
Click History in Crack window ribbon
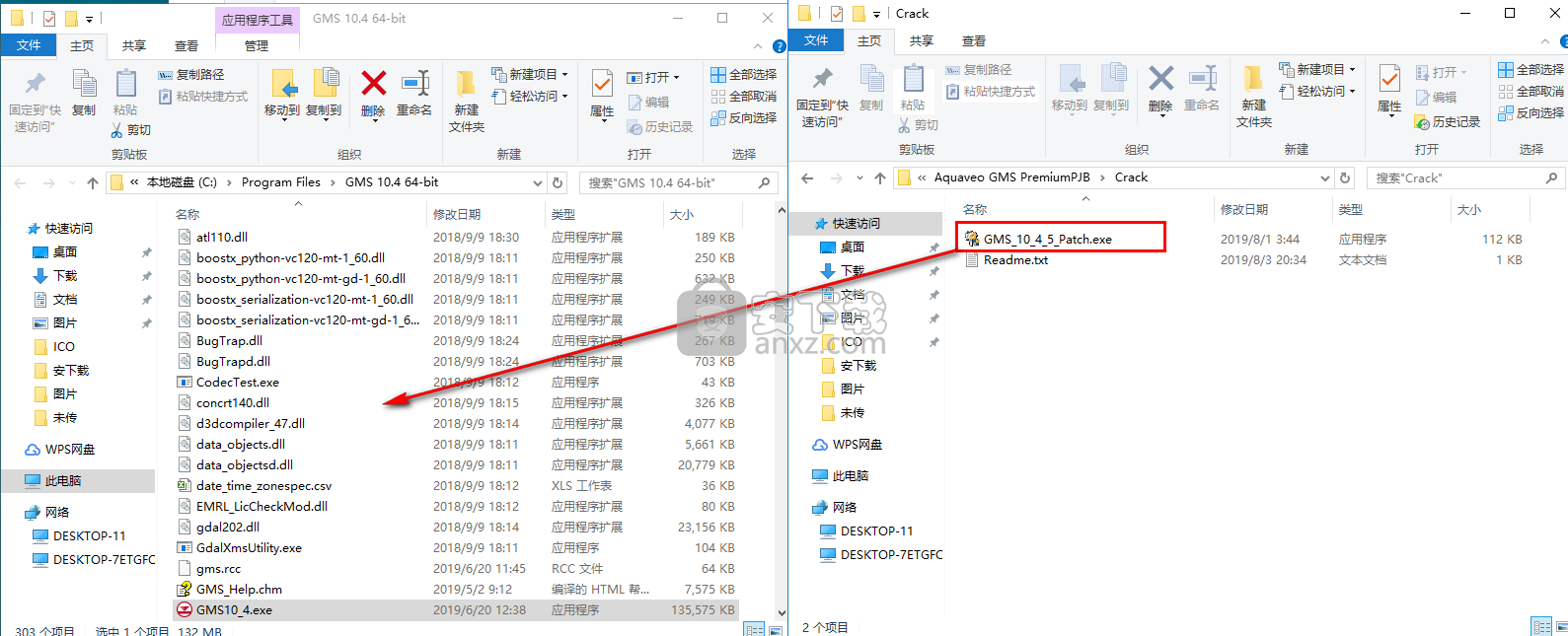[1448, 122]
